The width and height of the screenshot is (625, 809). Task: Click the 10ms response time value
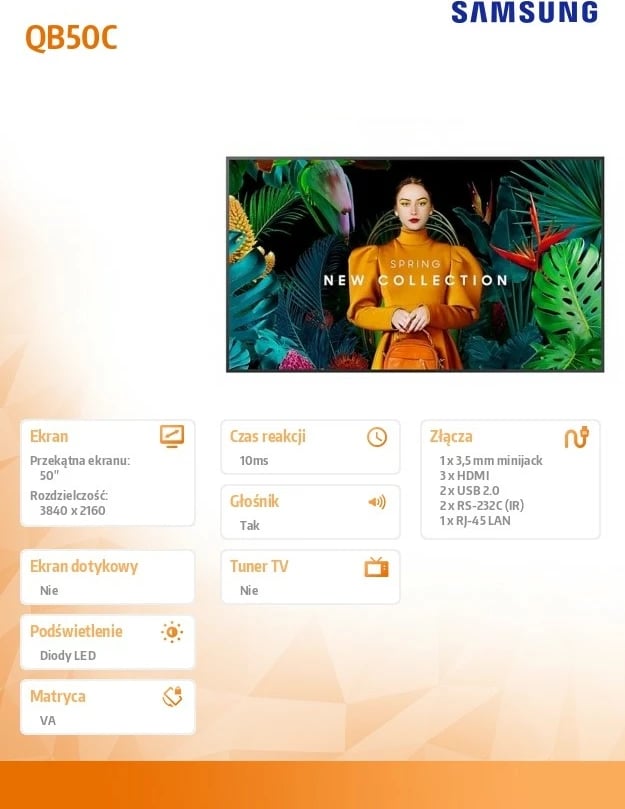254,461
